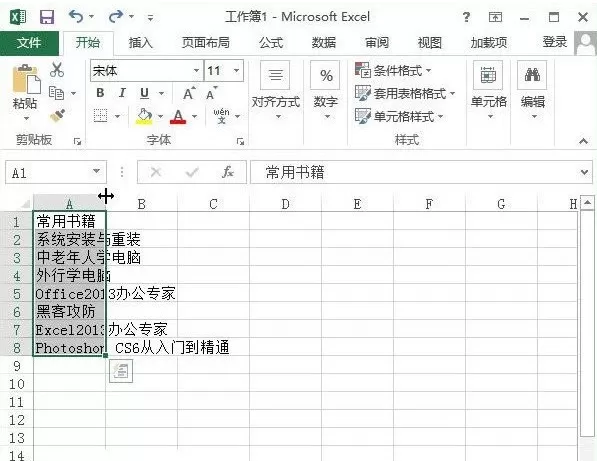Viewport: 597px width, 461px height.
Task: Expand the font color dropdown arrow
Action: tap(195, 116)
